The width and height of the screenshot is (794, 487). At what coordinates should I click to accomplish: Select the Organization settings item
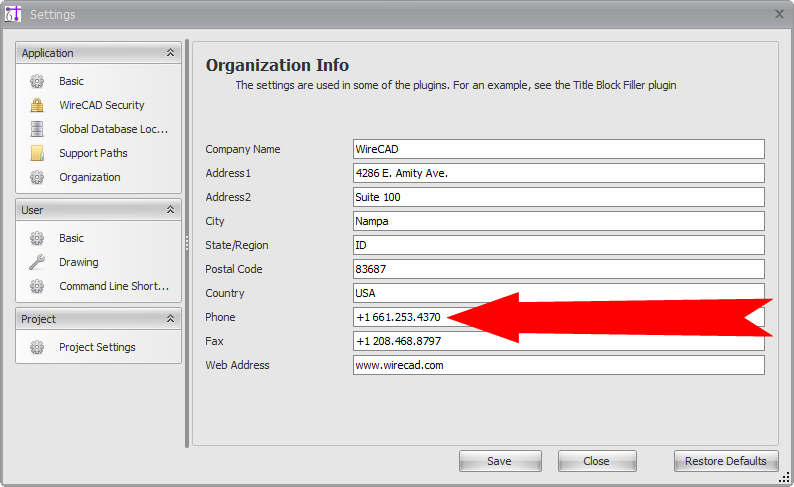point(90,177)
